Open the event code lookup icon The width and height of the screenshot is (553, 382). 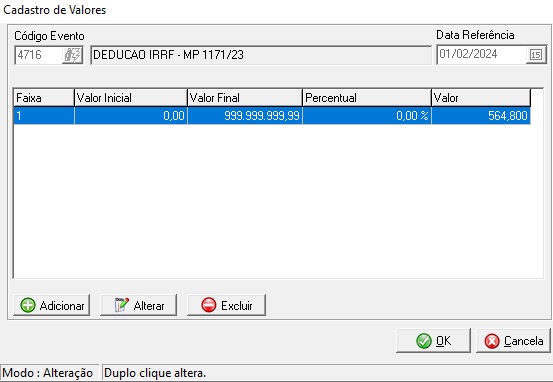(72, 55)
